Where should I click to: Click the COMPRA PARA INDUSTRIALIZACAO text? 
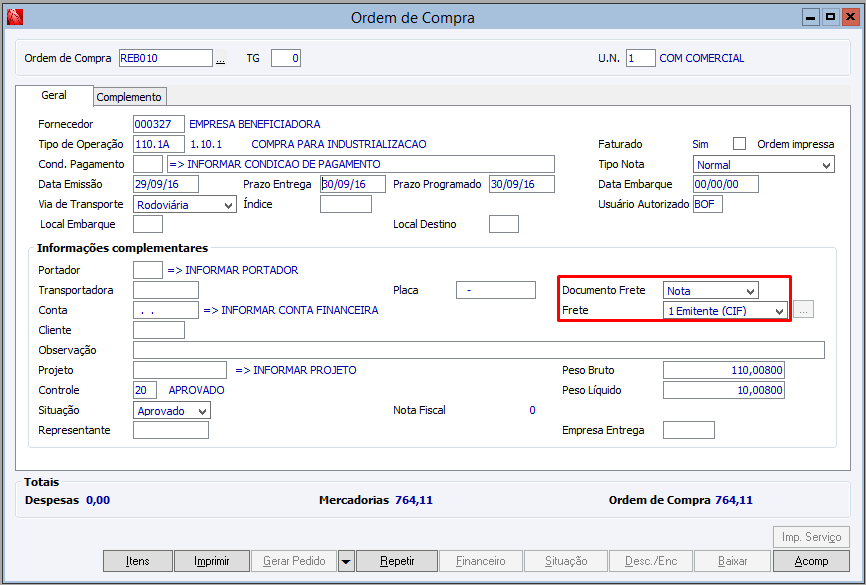tap(339, 144)
